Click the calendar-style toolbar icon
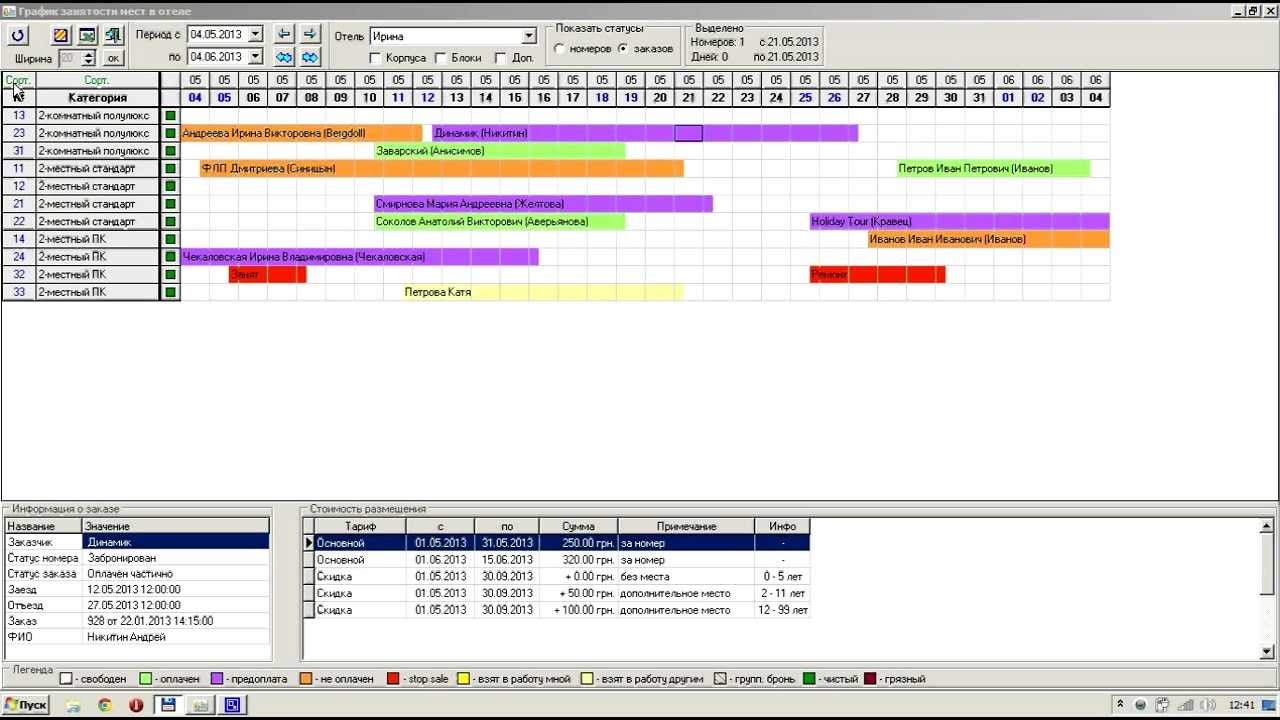Image resolution: width=1280 pixels, height=720 pixels. (87, 36)
